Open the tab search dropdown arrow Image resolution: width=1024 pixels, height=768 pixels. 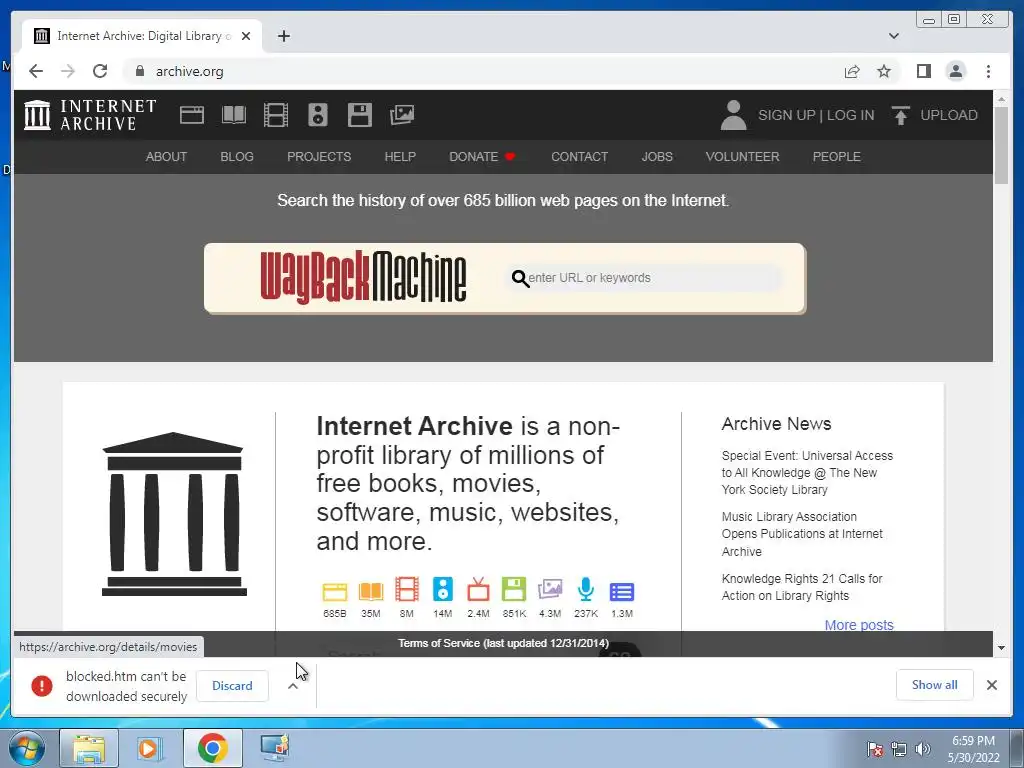coord(893,36)
